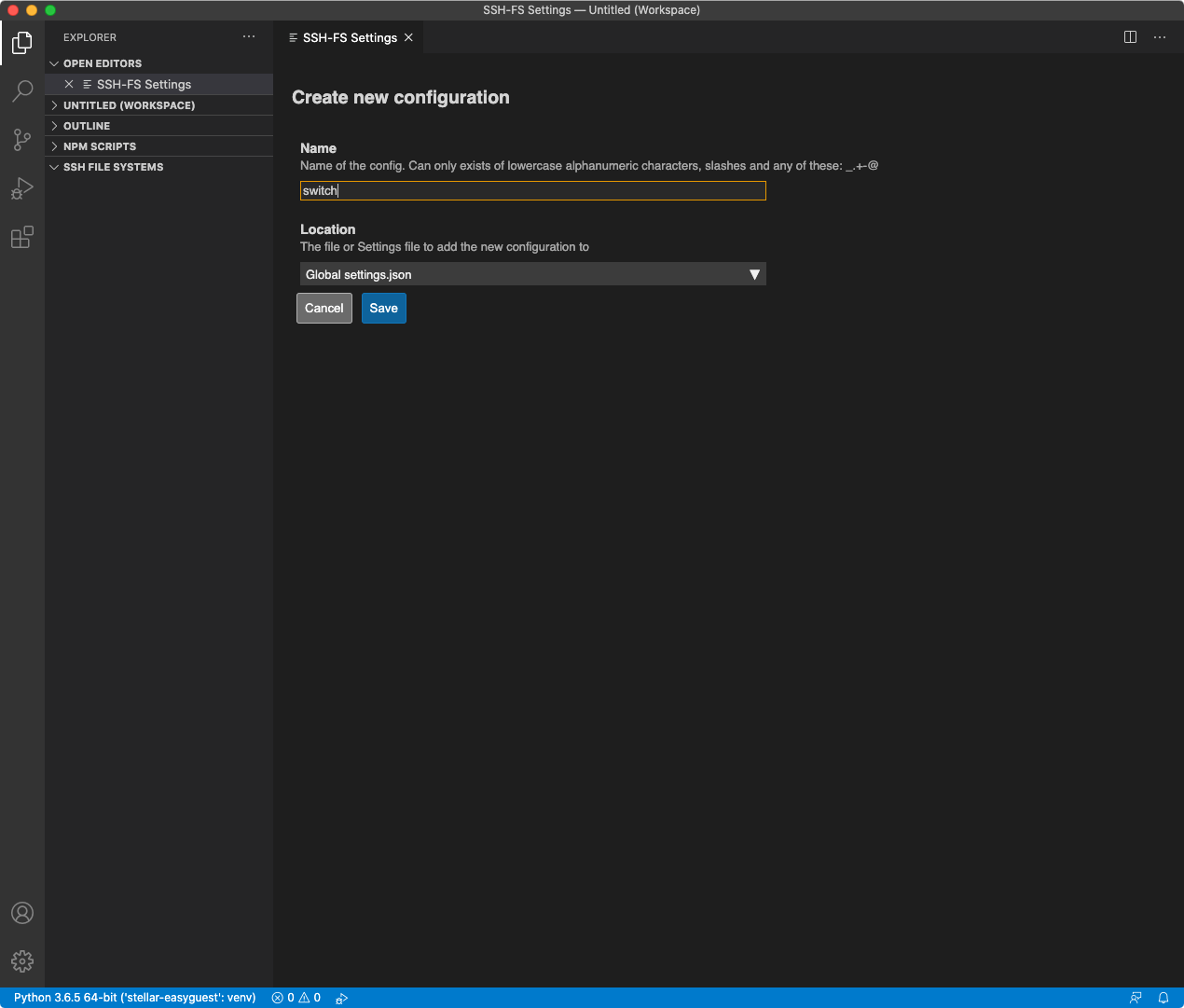Show notifications bell in status bar
This screenshot has height=1008, width=1184.
(x=1163, y=998)
